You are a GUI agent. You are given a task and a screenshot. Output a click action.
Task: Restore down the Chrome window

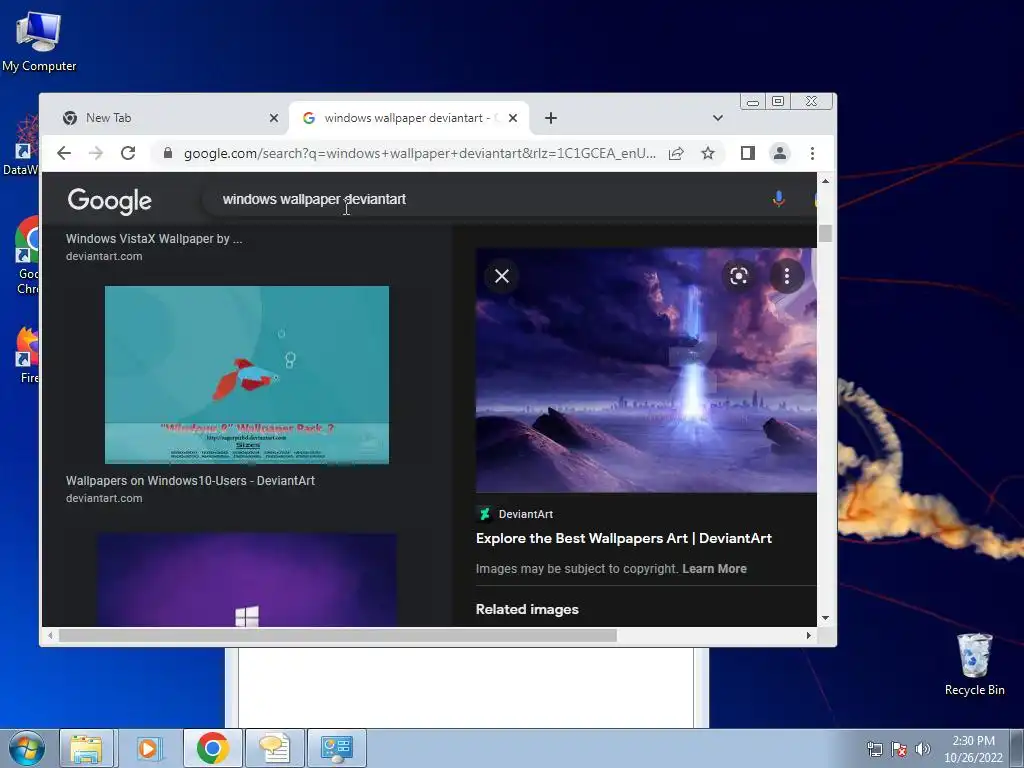click(x=778, y=101)
